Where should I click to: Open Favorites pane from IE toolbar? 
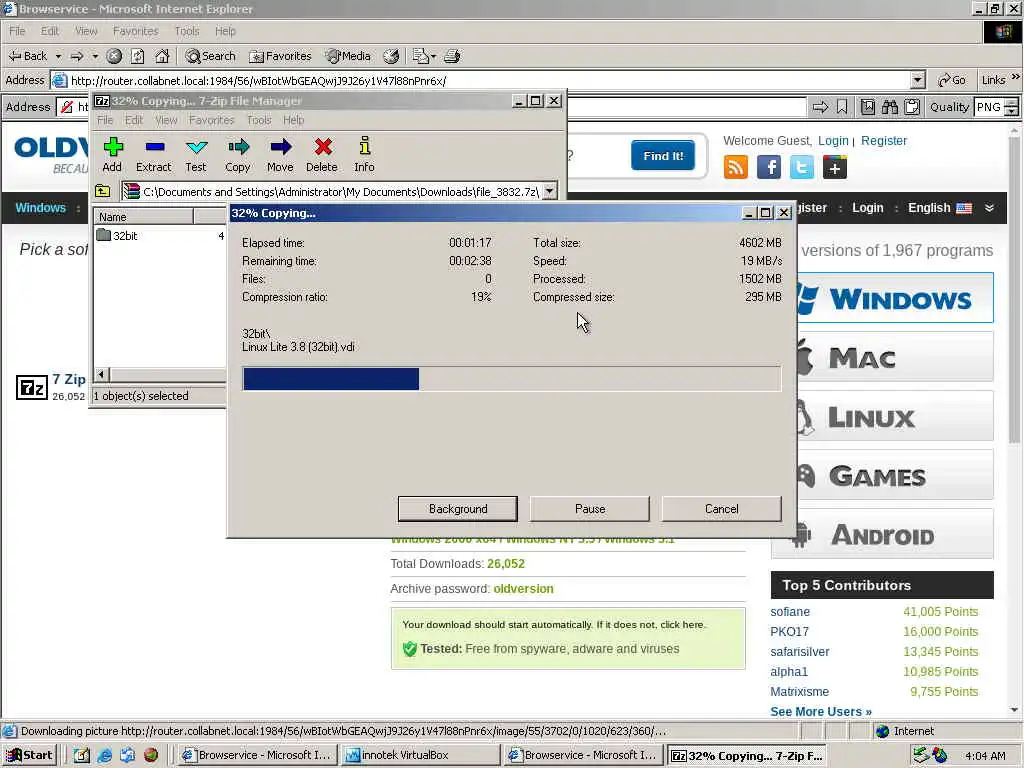281,56
